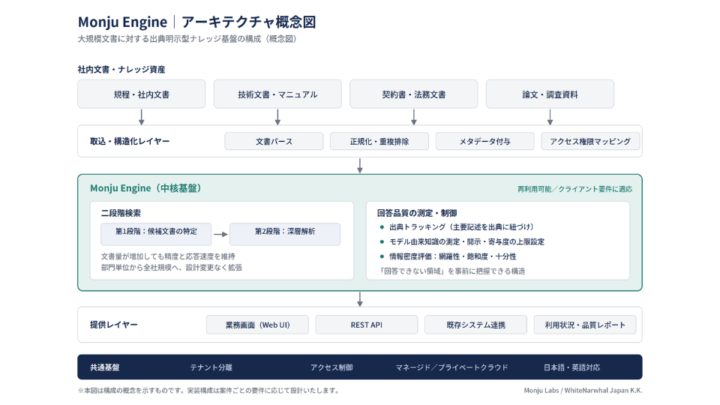Screen dimensions: 720x405
Task: Click the 第2段階:深層解析 box
Action: tap(285, 234)
